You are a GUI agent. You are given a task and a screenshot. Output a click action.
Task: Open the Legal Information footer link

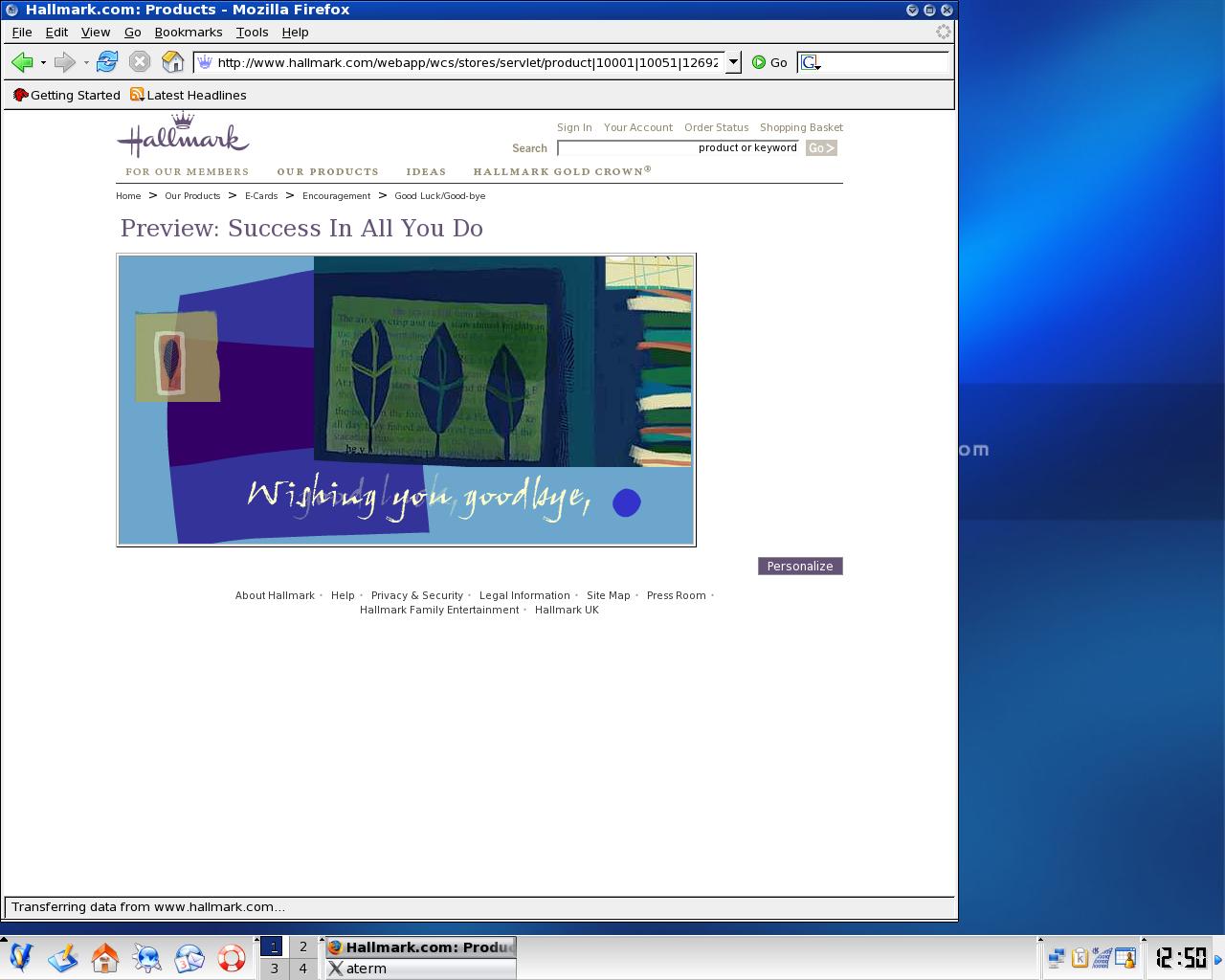click(x=524, y=595)
